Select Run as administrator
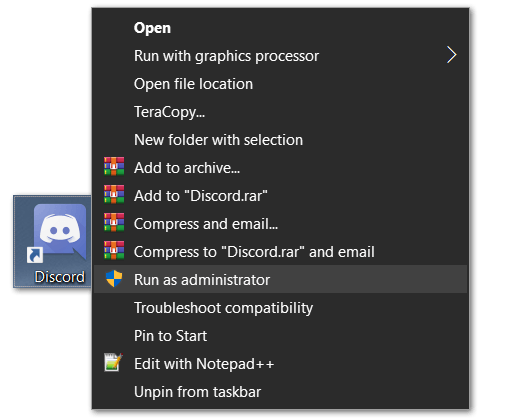530x419 pixels. tap(281, 280)
